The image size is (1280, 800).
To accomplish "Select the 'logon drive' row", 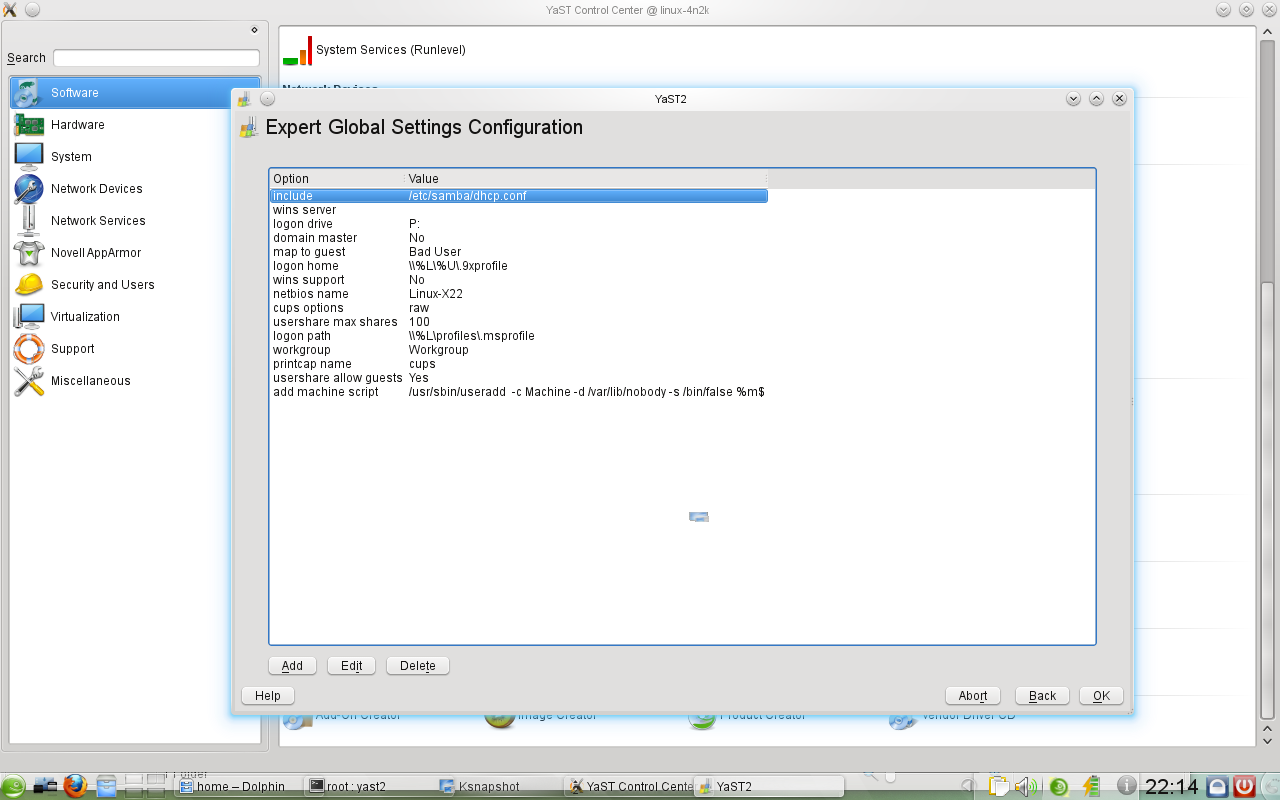I will tap(518, 224).
